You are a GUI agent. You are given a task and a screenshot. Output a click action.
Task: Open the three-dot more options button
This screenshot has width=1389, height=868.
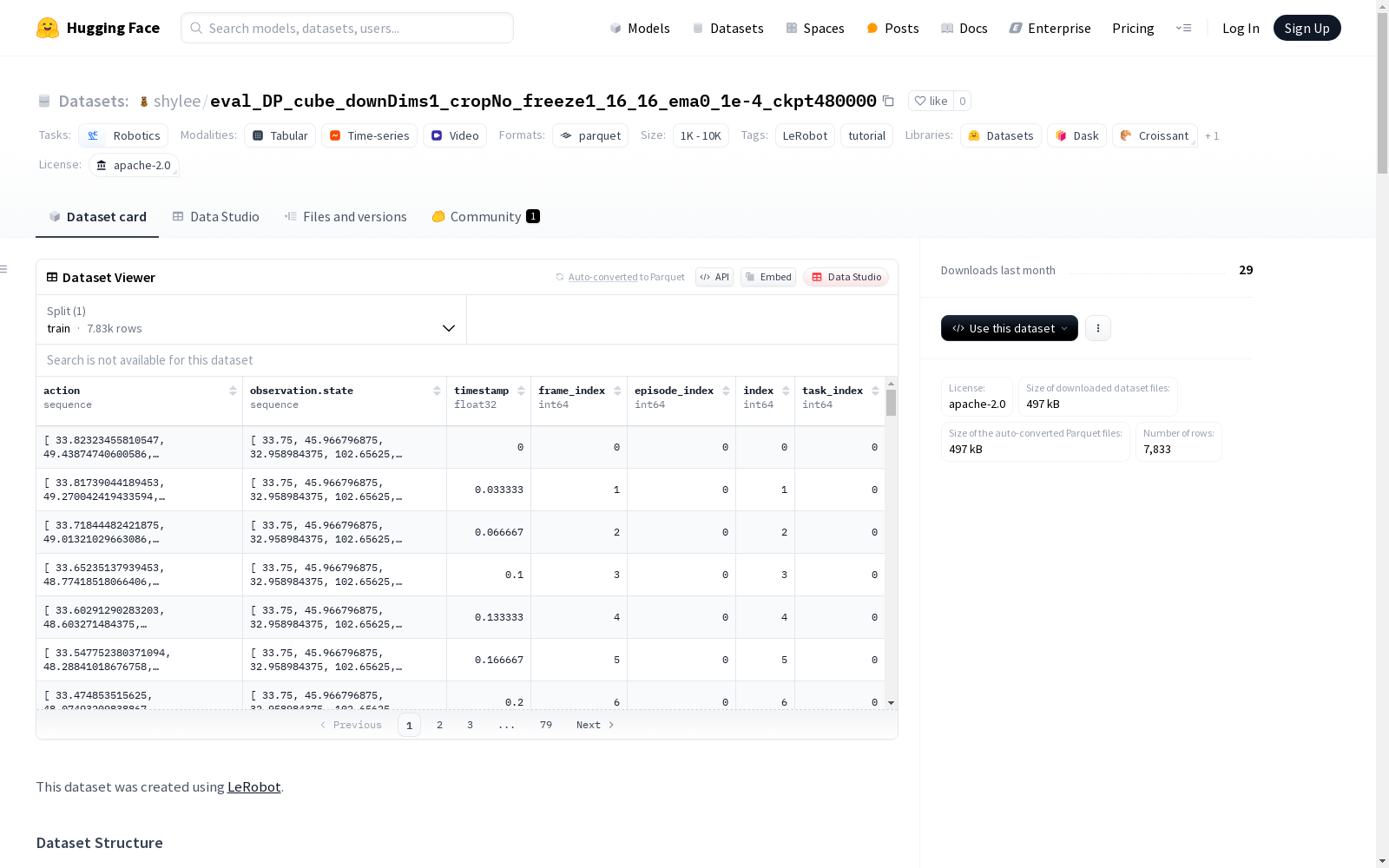[1098, 328]
